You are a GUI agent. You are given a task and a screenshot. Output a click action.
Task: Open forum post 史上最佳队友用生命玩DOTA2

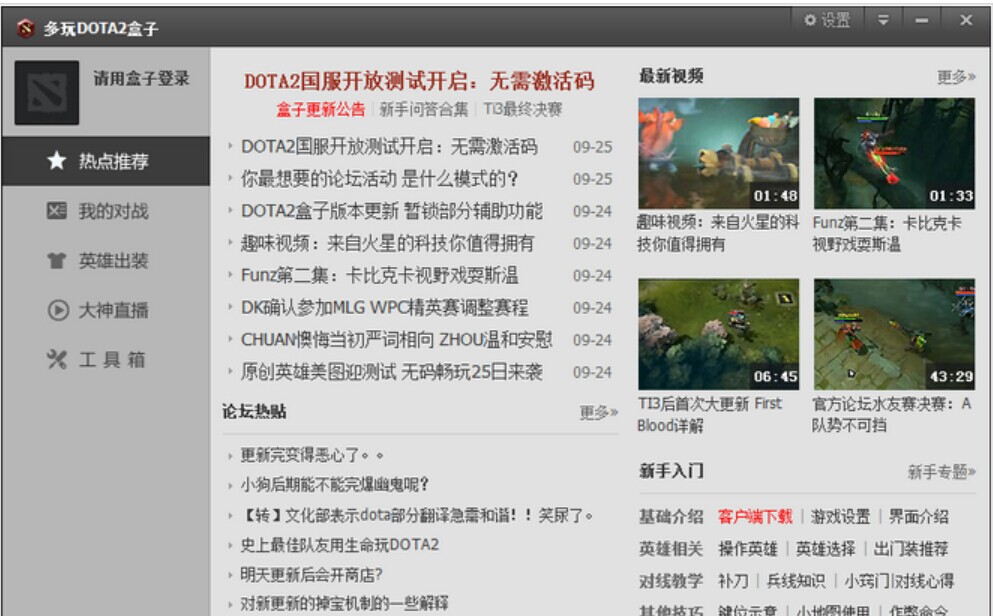[339, 545]
